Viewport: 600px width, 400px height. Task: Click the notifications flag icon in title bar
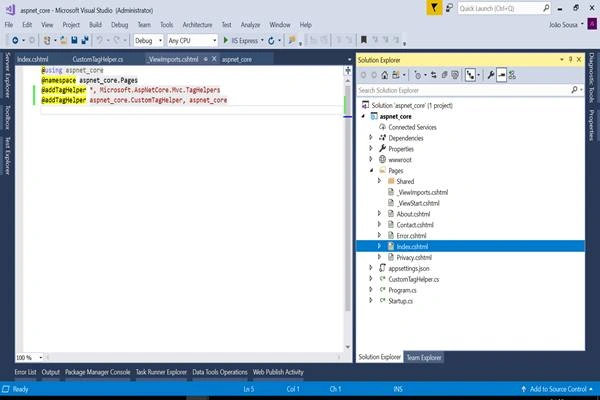pyautogui.click(x=434, y=8)
